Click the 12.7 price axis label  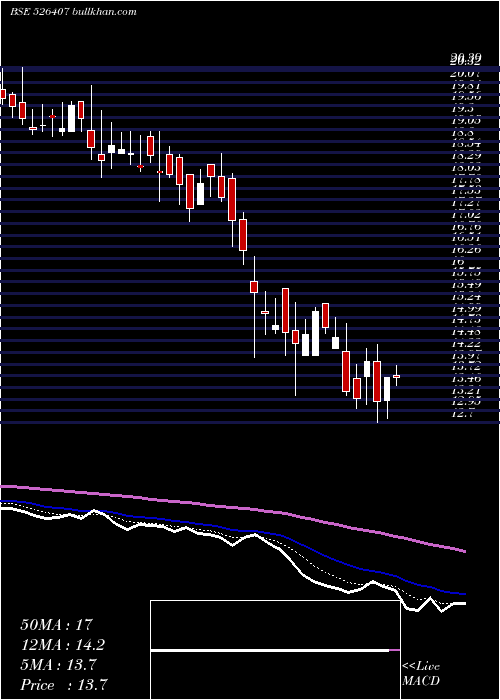click(462, 413)
